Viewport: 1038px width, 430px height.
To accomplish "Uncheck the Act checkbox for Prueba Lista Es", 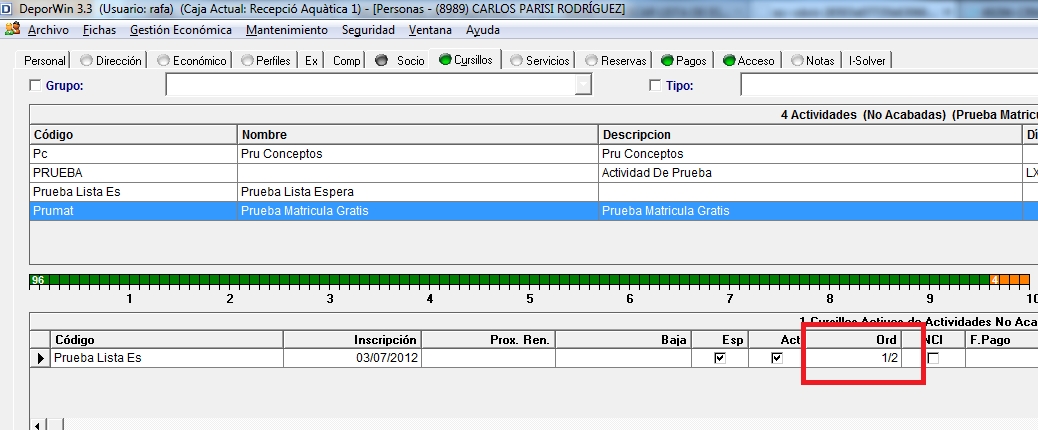I will 777,358.
